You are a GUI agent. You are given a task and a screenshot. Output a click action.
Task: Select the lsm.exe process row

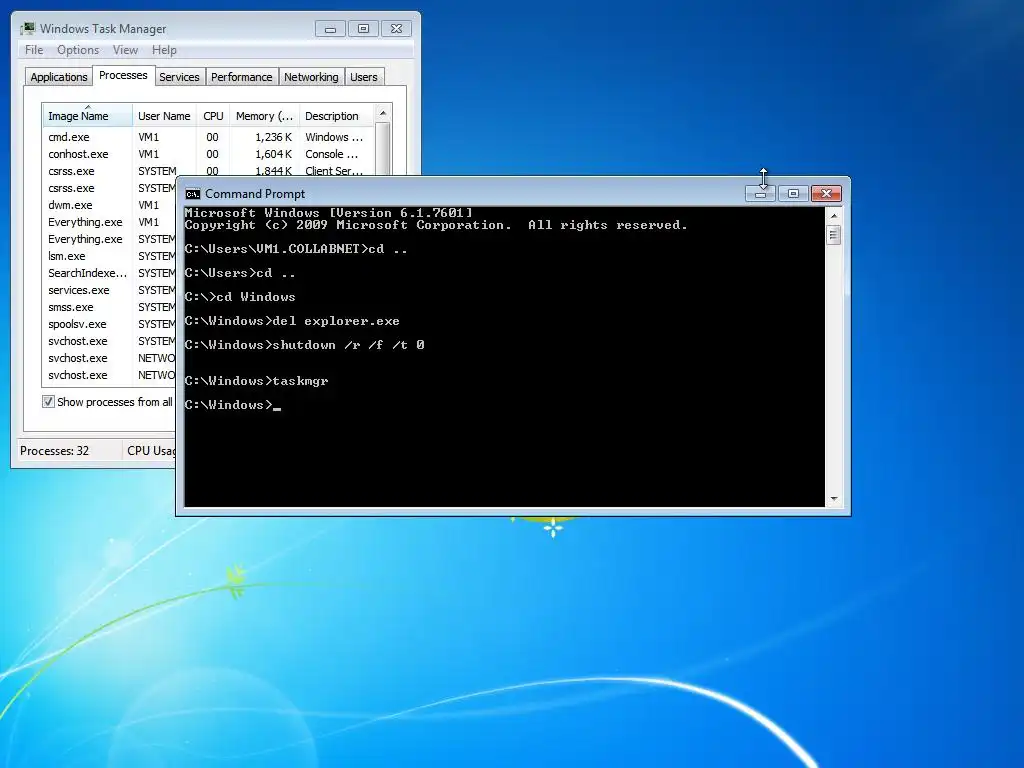(x=110, y=256)
